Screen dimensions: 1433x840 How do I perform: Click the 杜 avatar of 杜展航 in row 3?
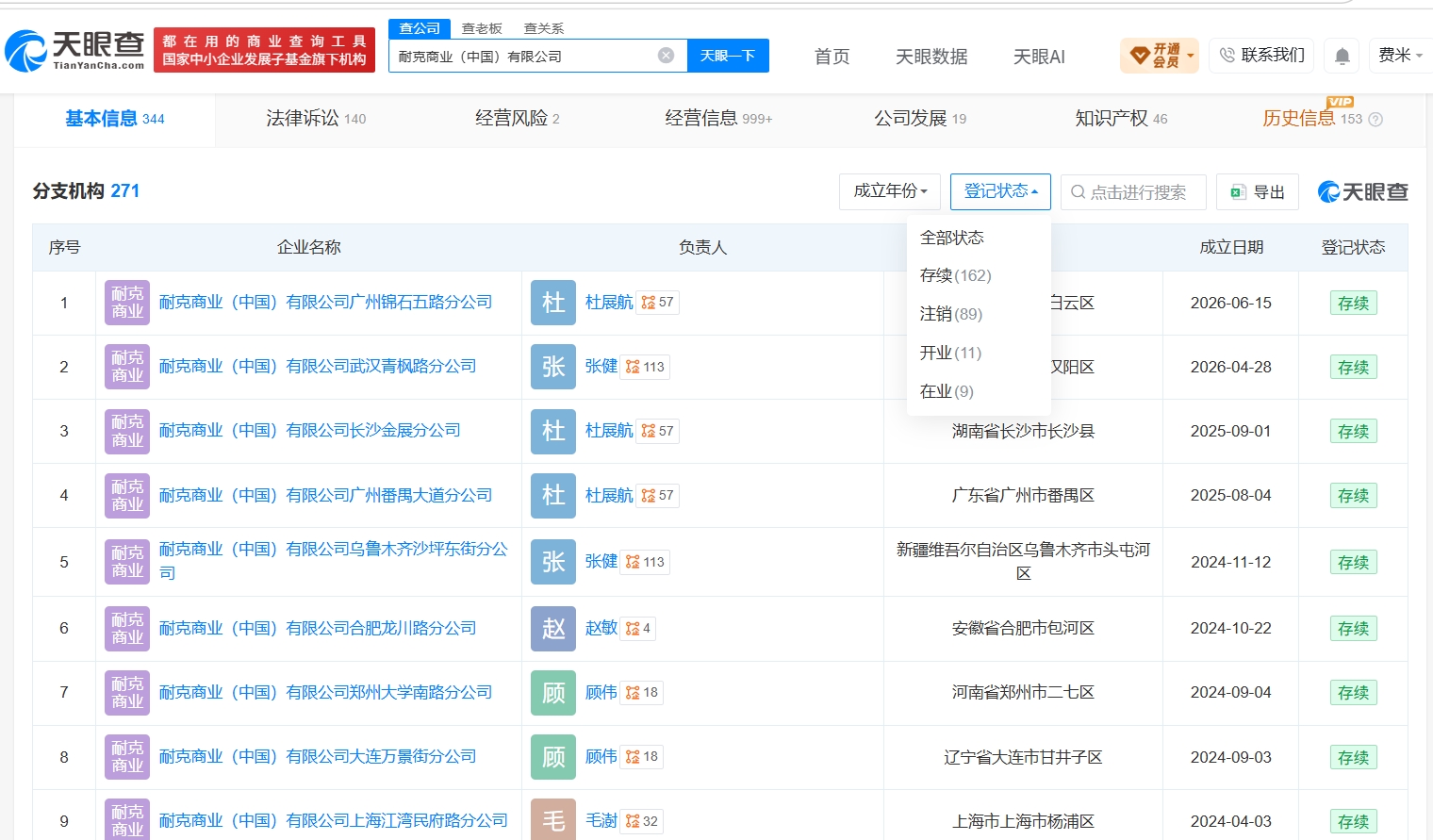pos(553,431)
